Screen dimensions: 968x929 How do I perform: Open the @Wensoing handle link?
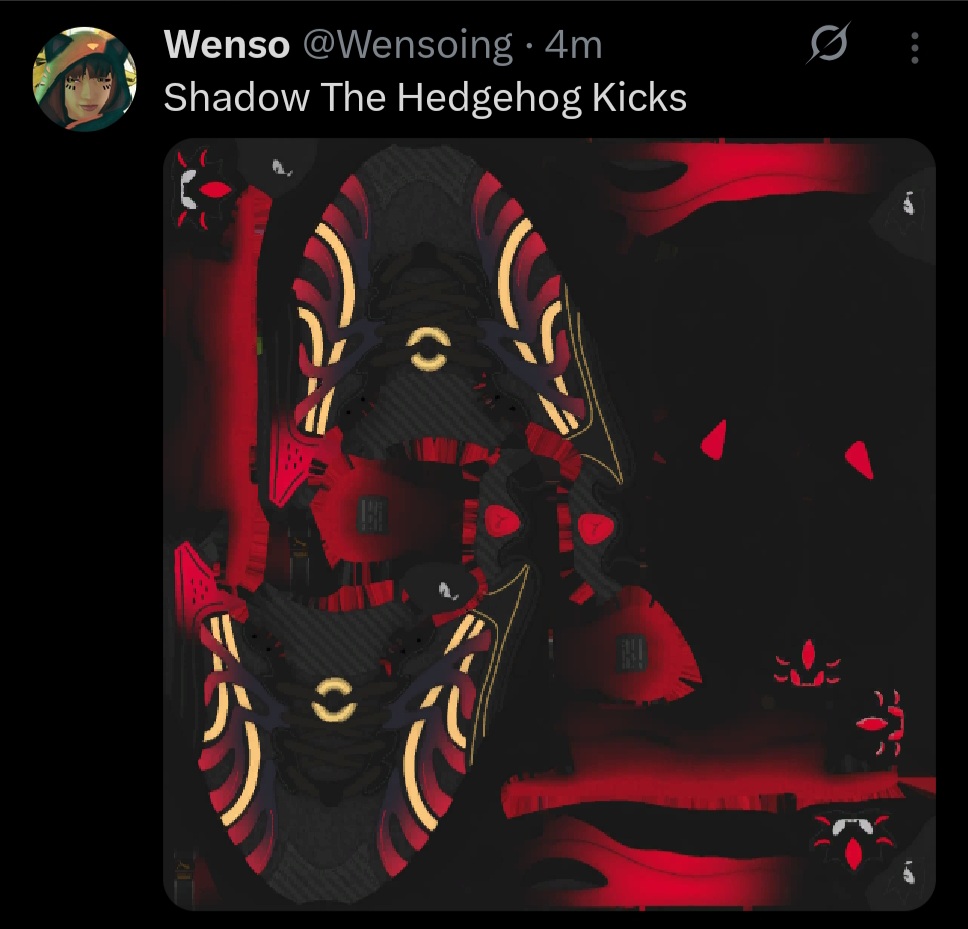tap(407, 46)
